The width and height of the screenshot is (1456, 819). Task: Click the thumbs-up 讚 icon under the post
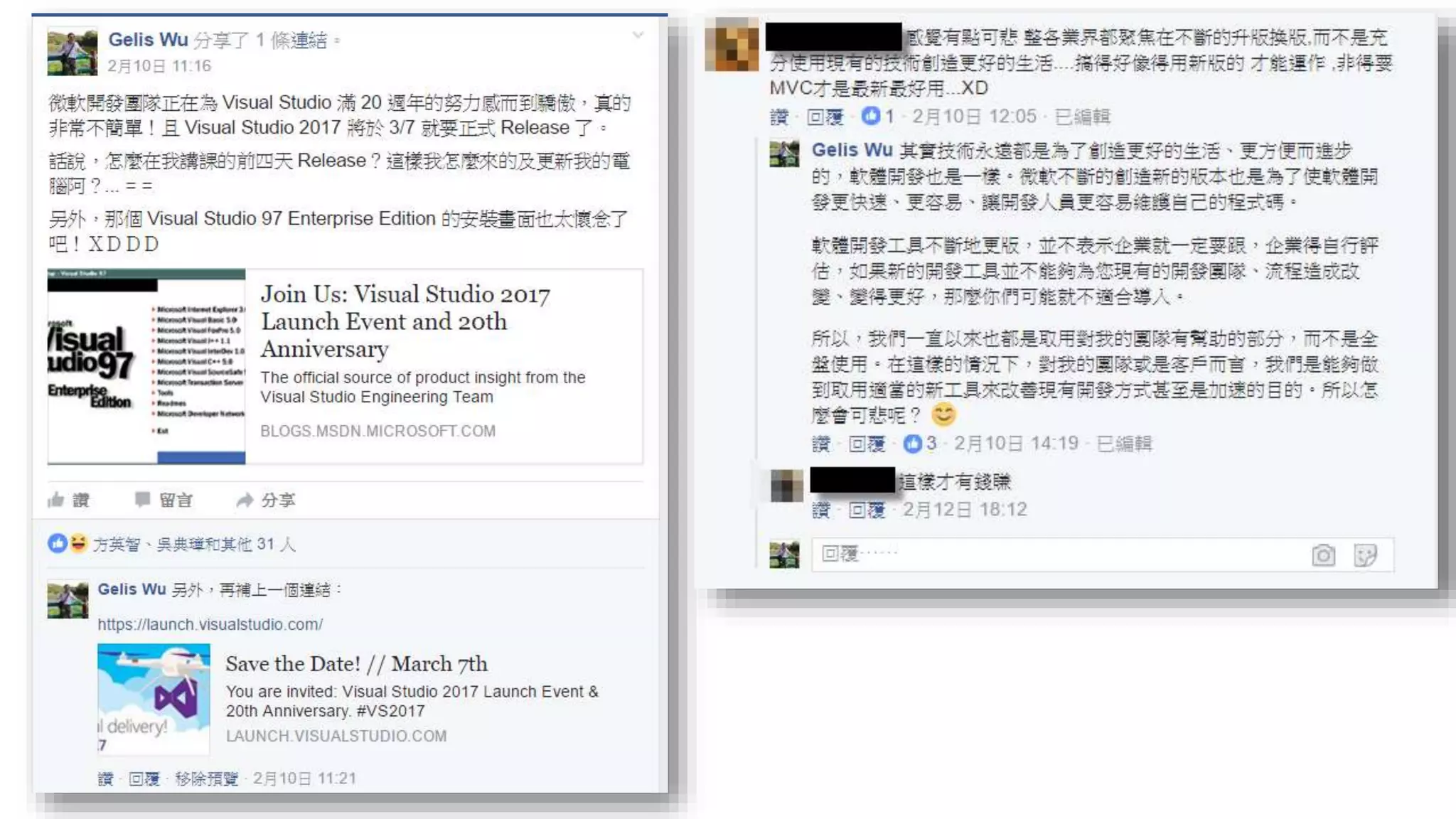coord(56,500)
